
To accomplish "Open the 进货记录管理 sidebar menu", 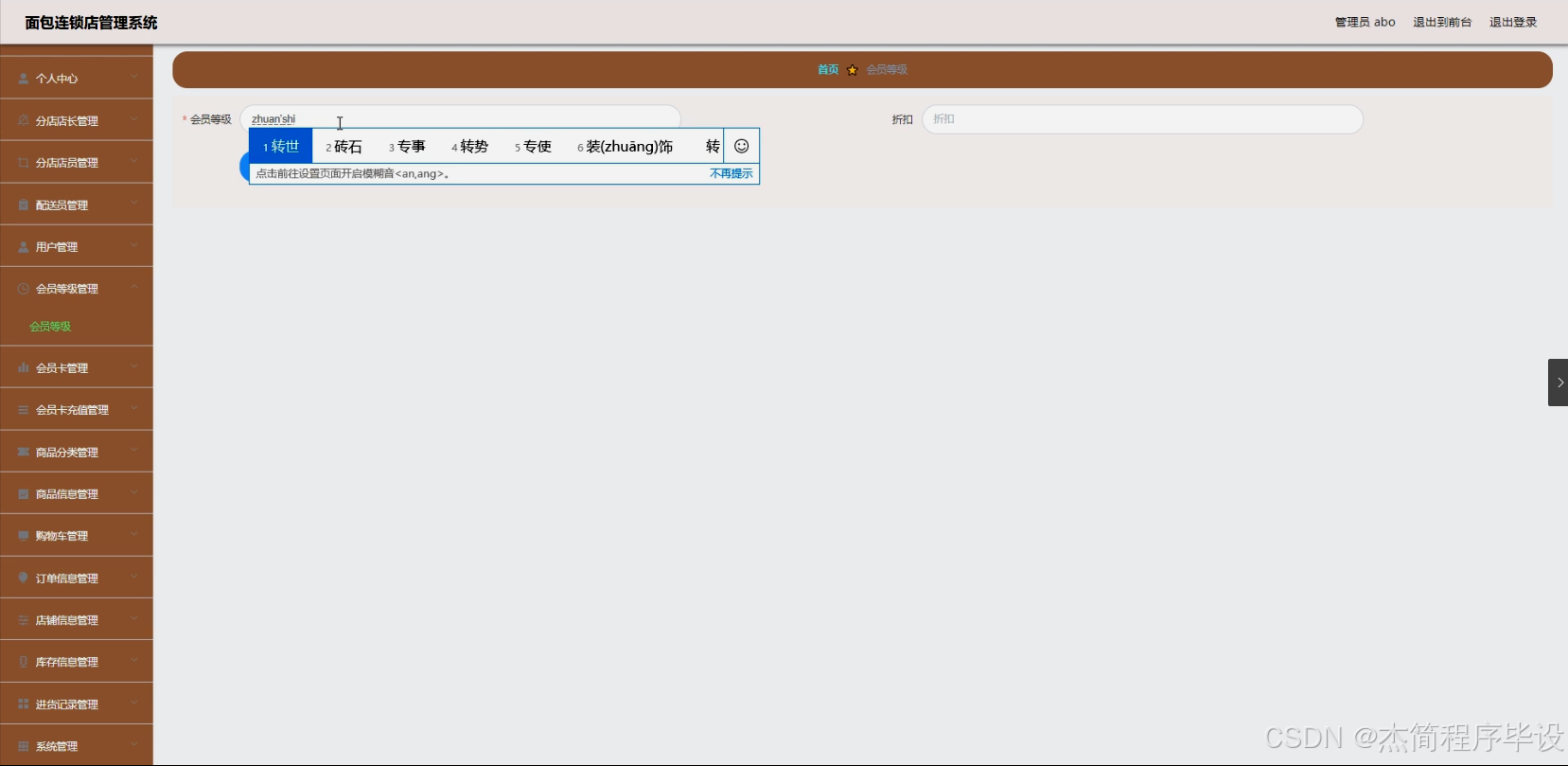I will tap(77, 704).
